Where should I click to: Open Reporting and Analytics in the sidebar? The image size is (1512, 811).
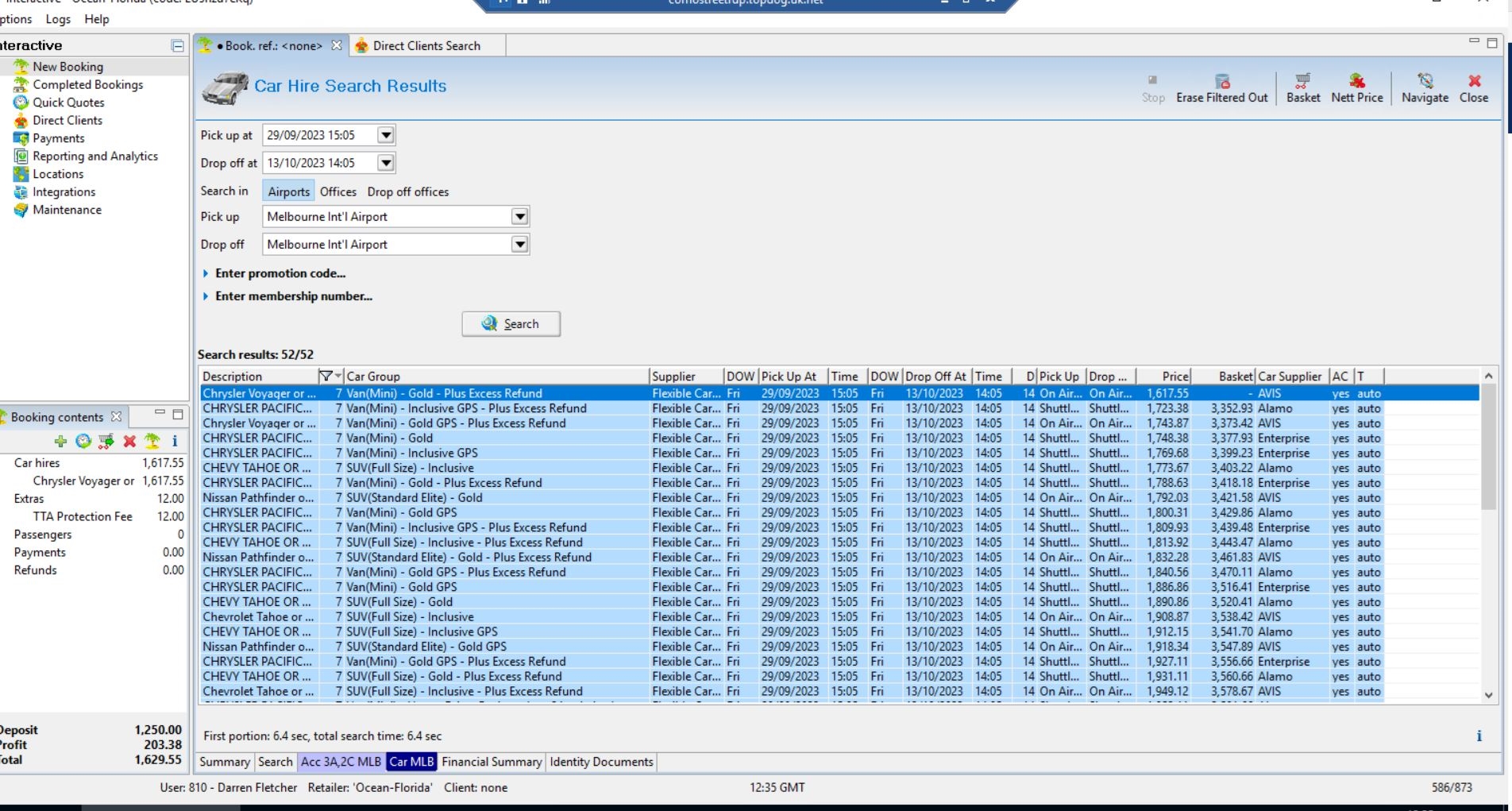click(x=95, y=156)
